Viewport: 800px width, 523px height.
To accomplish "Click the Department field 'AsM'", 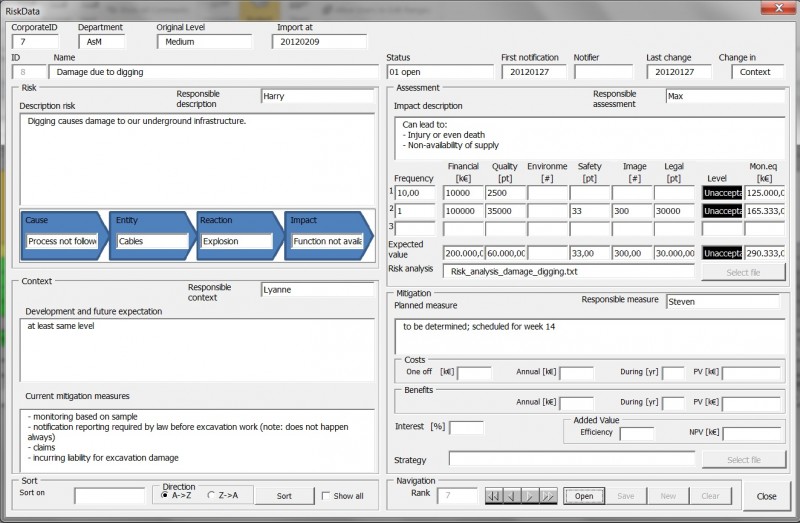I will pyautogui.click(x=102, y=42).
